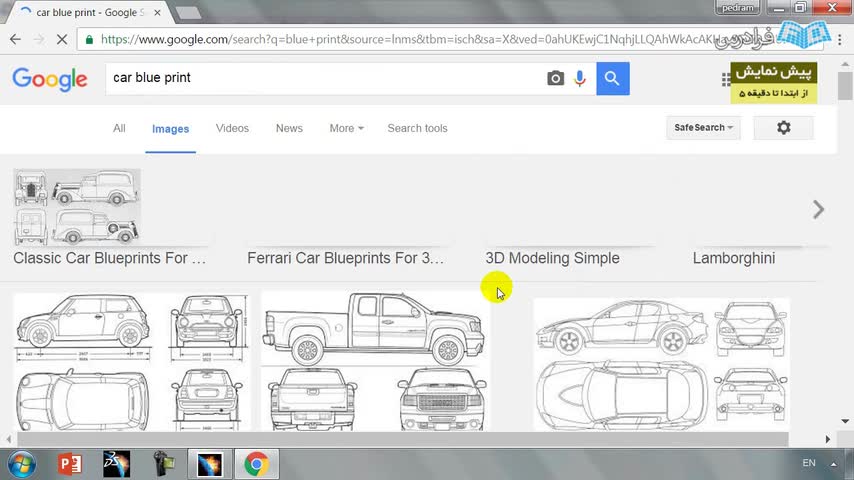This screenshot has height=480, width=854.
Task: Open settings gear options
Action: tap(783, 127)
